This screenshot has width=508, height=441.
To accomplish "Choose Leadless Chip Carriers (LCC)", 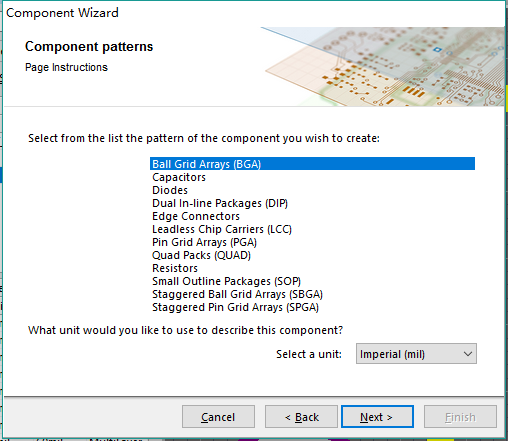I will coord(312,229).
